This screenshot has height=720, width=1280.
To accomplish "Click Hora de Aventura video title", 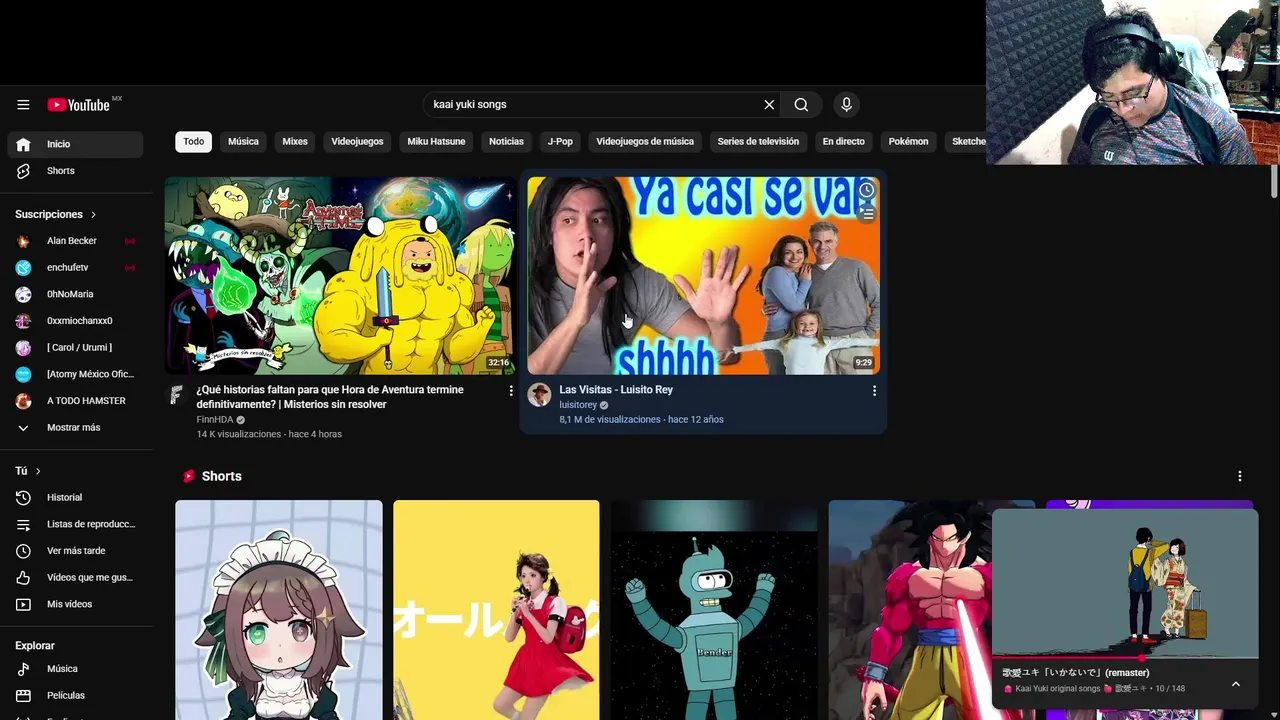I will pos(330,397).
